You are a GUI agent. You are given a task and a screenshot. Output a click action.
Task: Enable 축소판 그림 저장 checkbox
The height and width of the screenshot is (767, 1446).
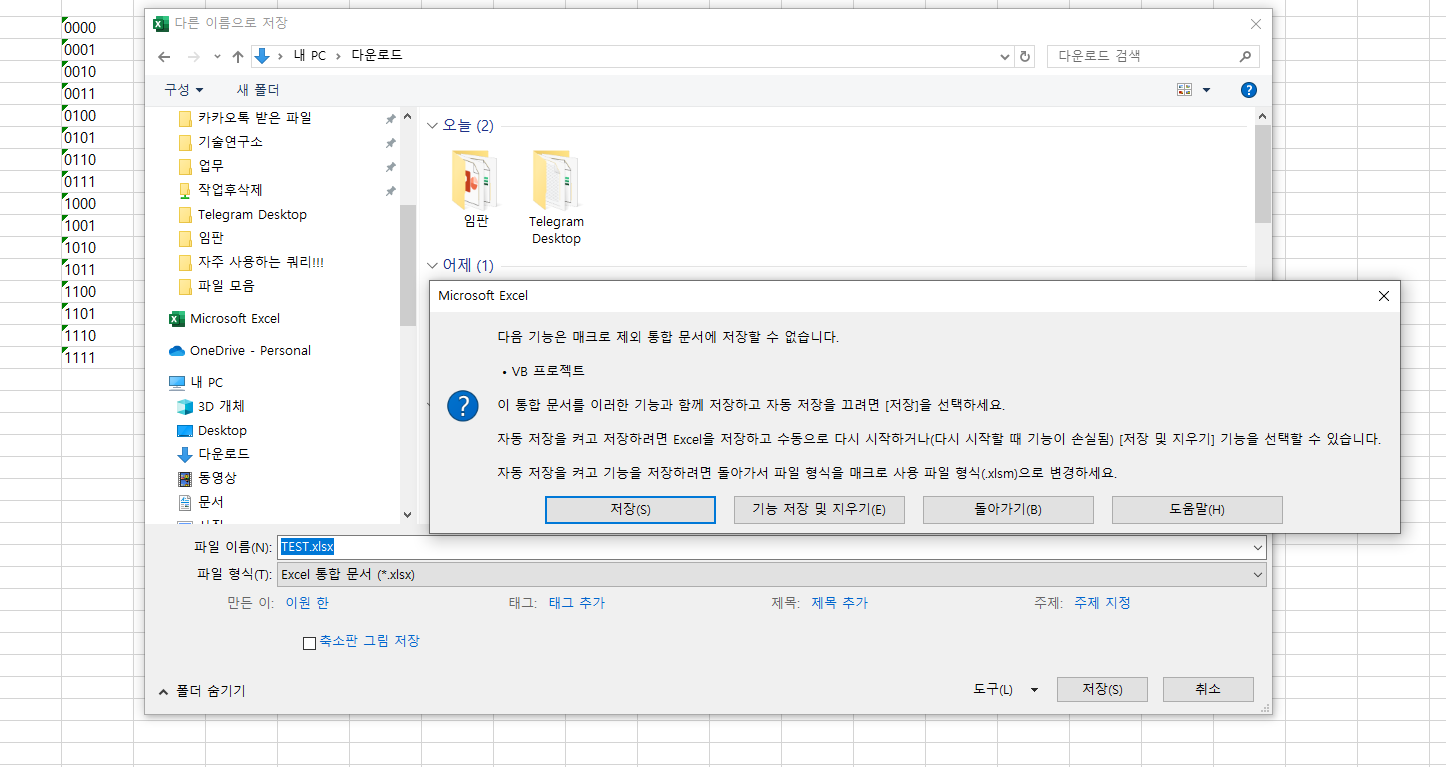[309, 643]
